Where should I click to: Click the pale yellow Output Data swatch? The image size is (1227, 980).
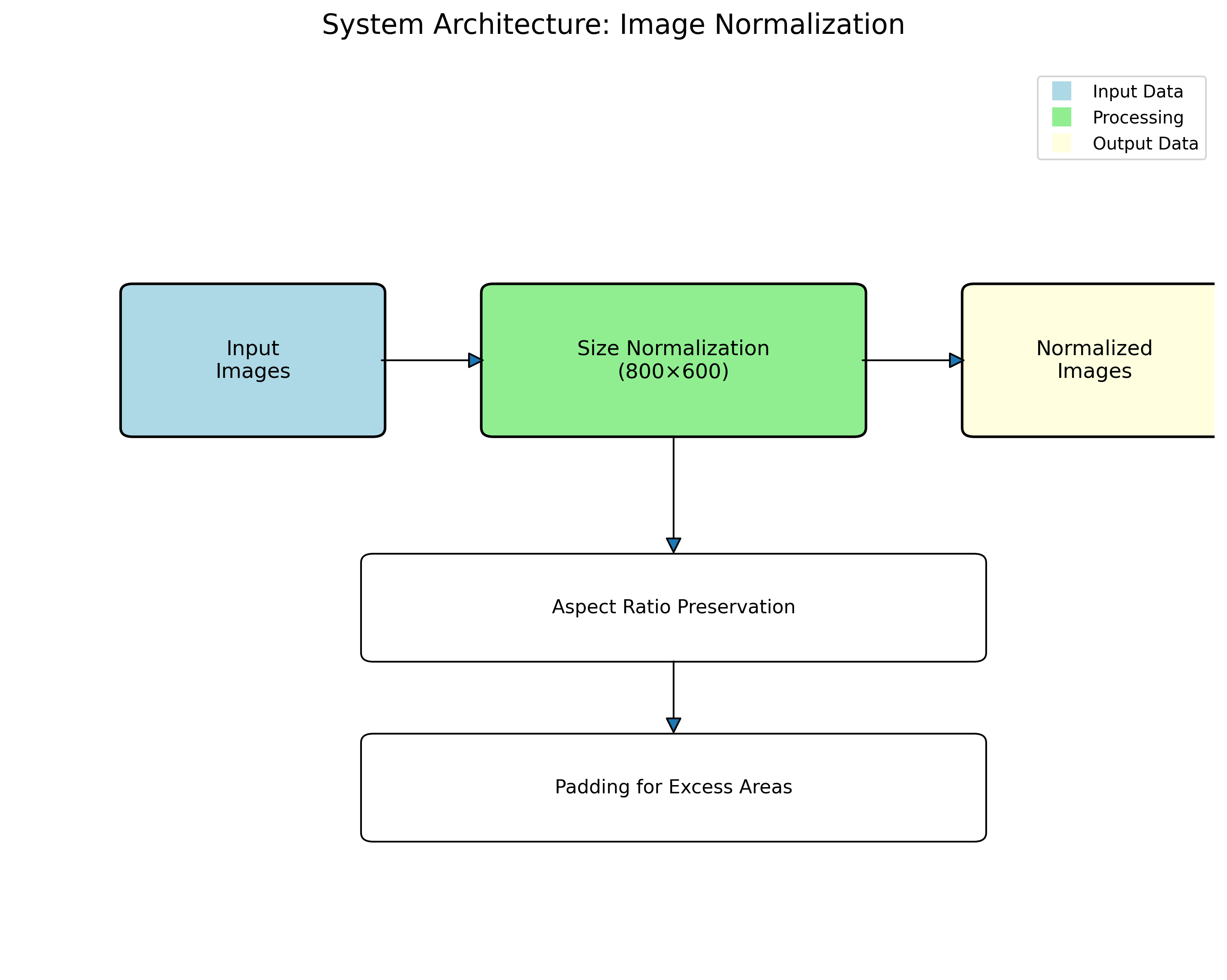tap(1061, 143)
